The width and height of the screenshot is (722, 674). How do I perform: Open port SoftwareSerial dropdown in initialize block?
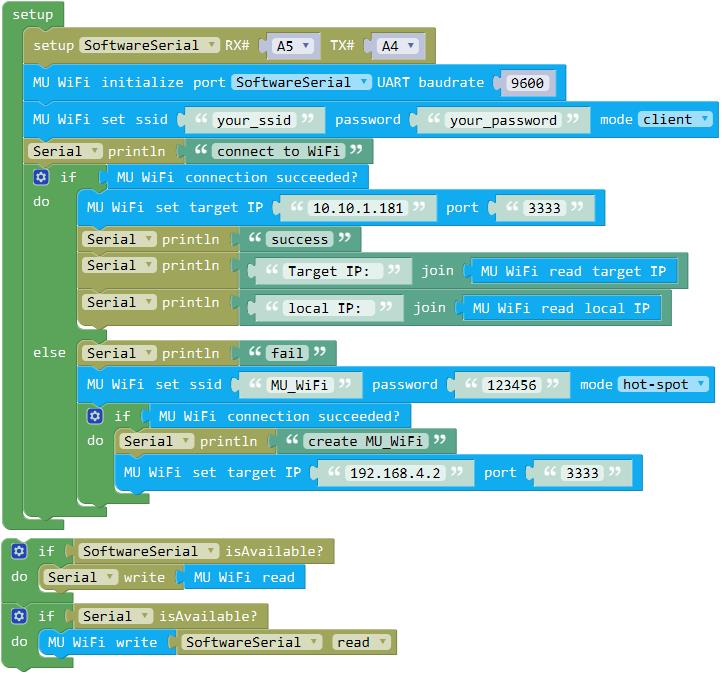coord(301,82)
